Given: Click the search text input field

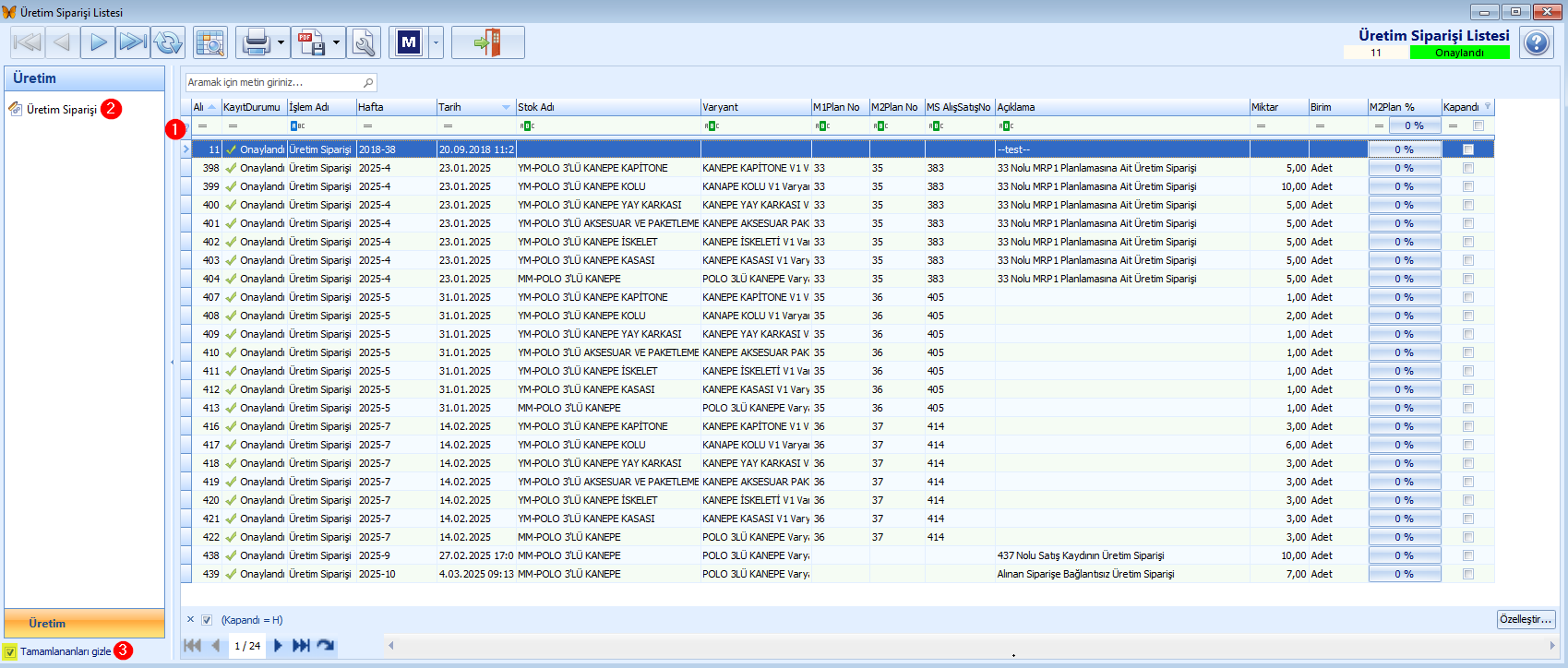Looking at the screenshot, I should click(273, 82).
